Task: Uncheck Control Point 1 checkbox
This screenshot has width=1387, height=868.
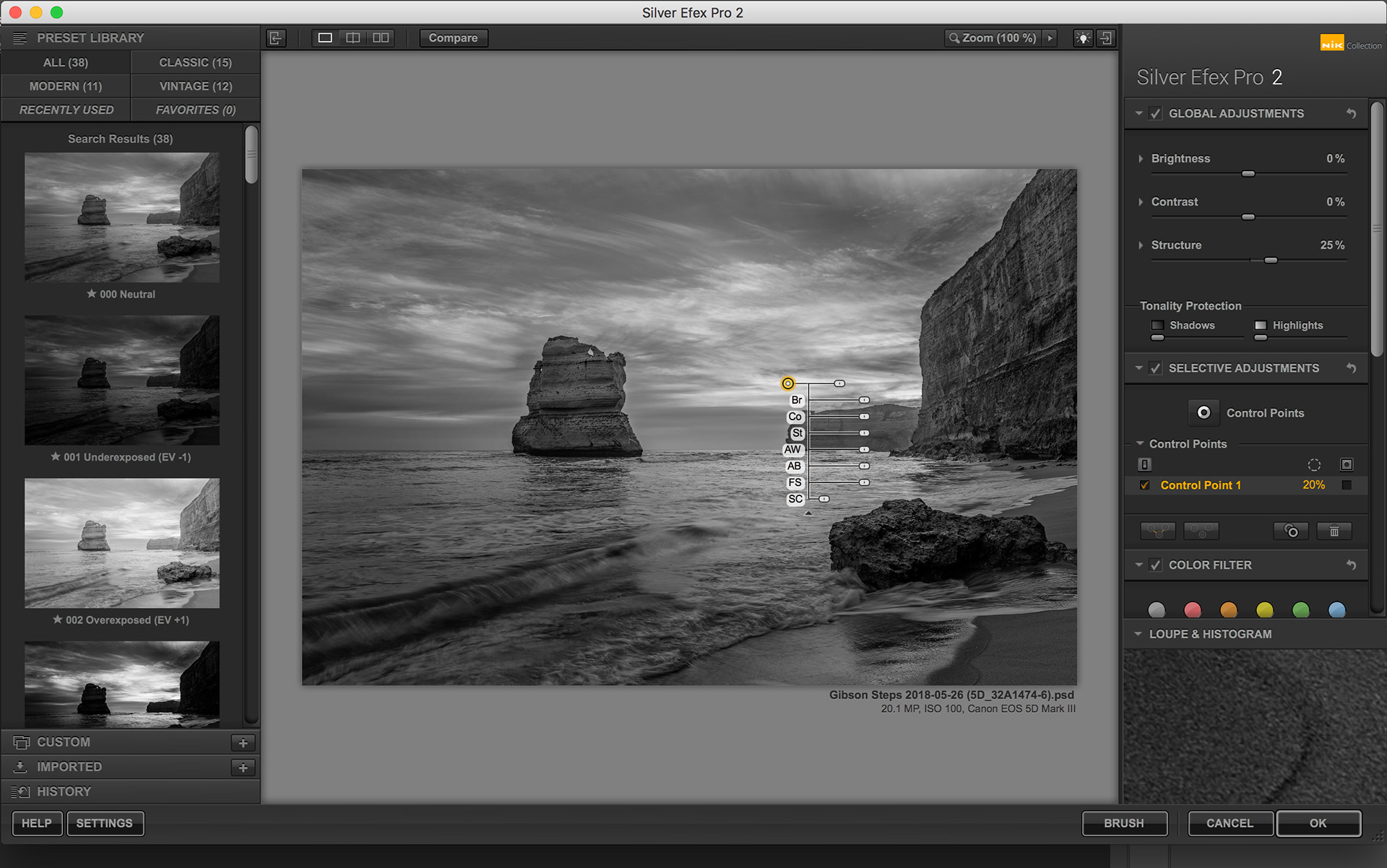Action: 1144,485
